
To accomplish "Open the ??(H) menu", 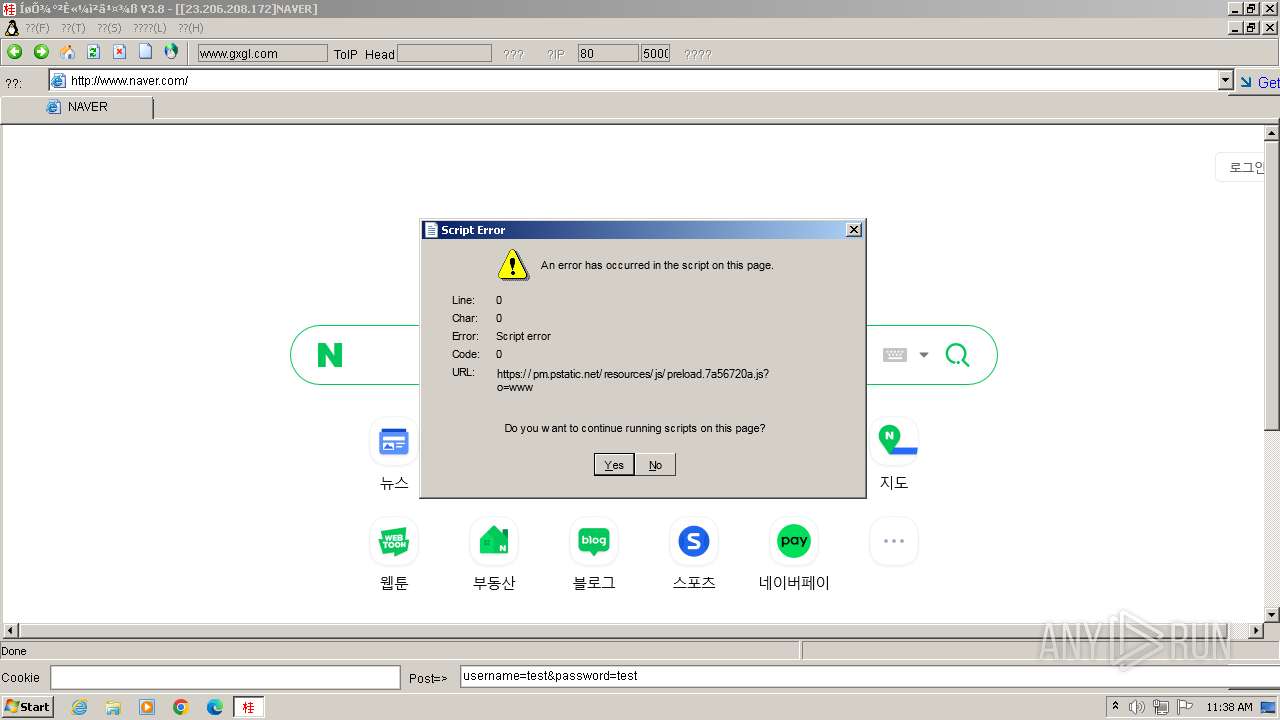I will 190,28.
